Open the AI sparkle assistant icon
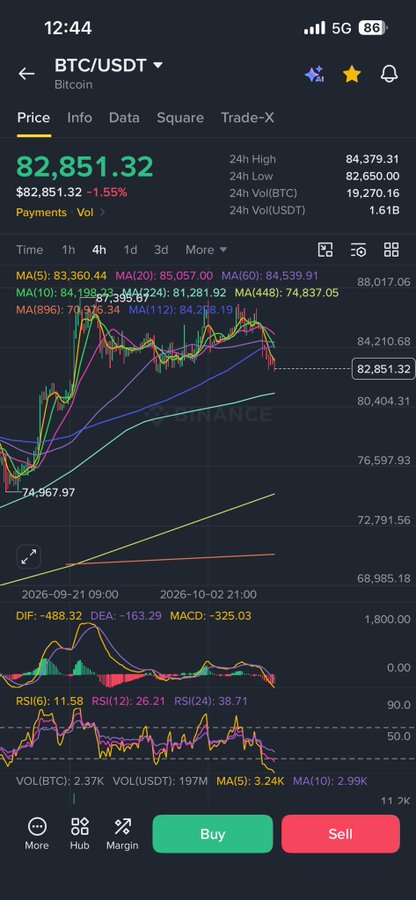Viewport: 416px width, 900px height. 314,74
